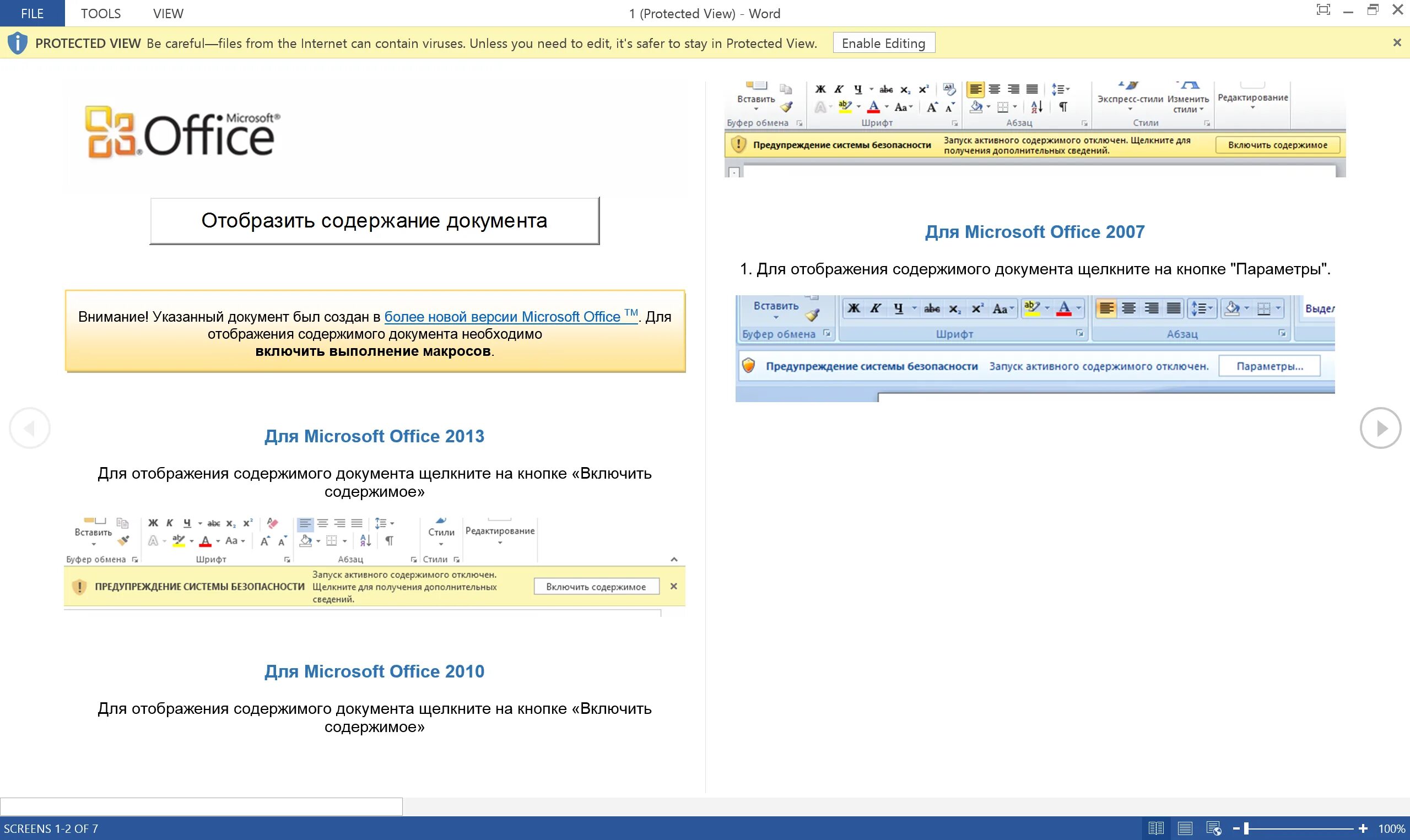Image resolution: width=1410 pixels, height=840 pixels.
Task: Open the VIEW menu
Action: click(x=168, y=13)
